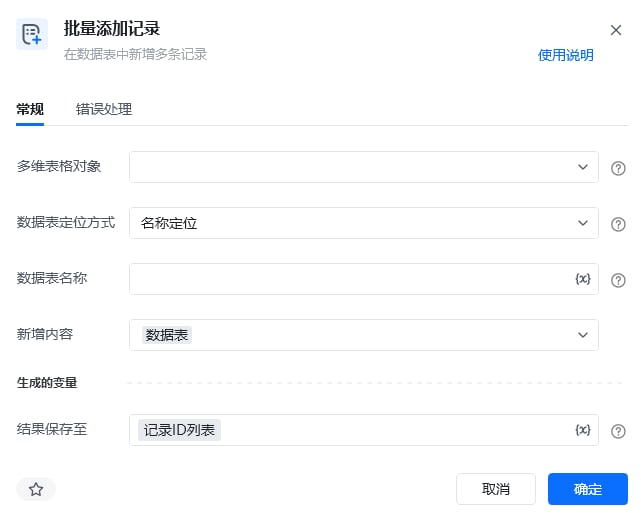The image size is (641, 513).
Task: Open the 数据表定位方式 dropdown showing 名称定位
Action: tap(364, 223)
